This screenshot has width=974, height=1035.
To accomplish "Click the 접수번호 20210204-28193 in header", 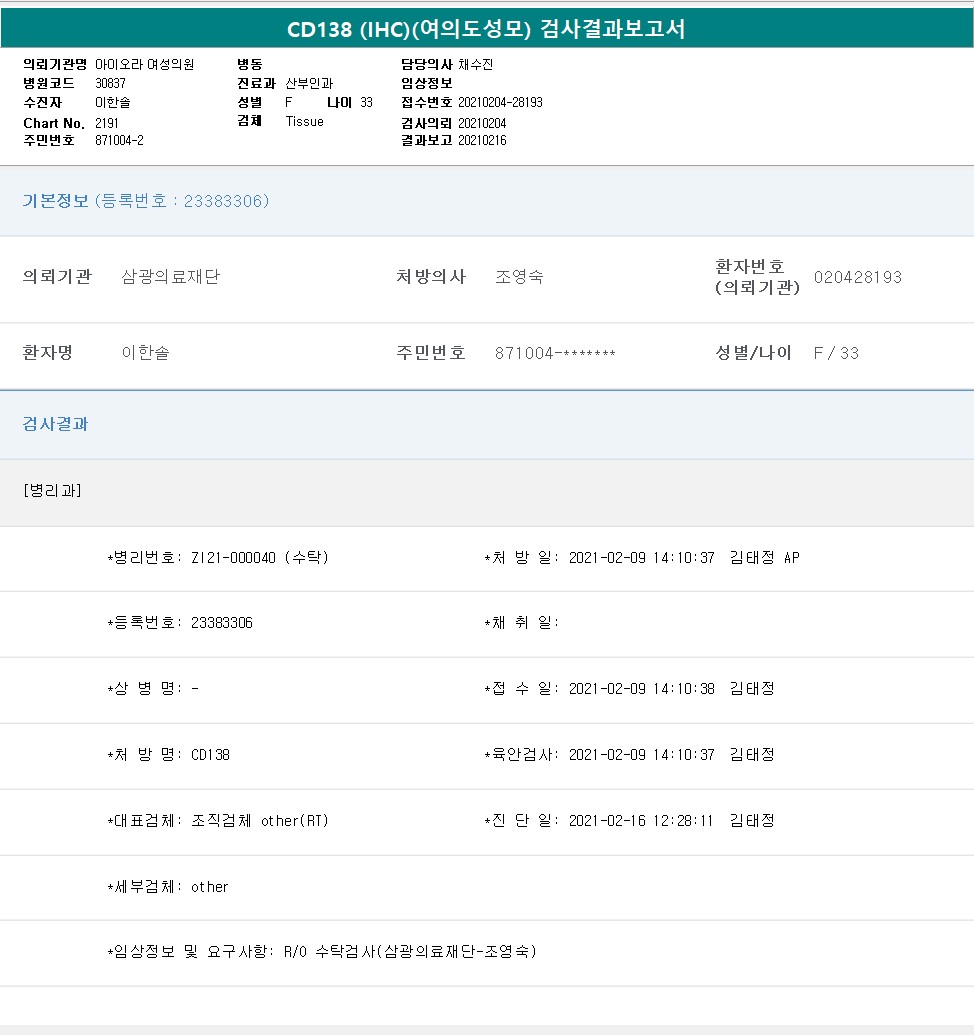I will (x=500, y=102).
